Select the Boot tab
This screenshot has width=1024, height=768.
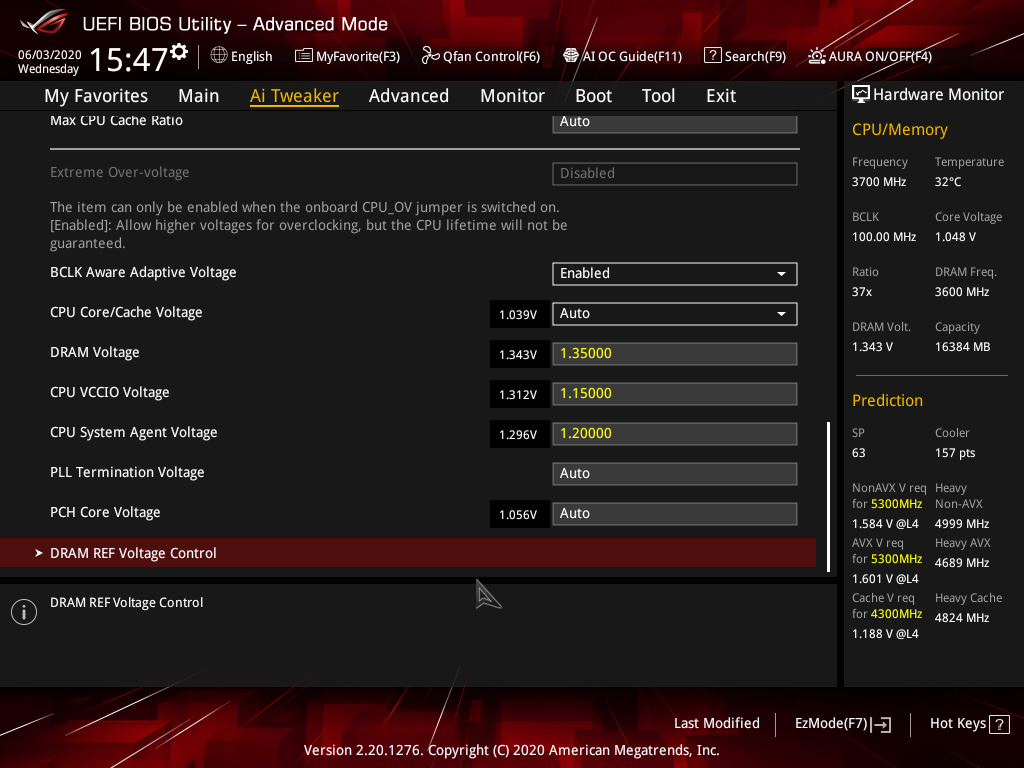[593, 95]
